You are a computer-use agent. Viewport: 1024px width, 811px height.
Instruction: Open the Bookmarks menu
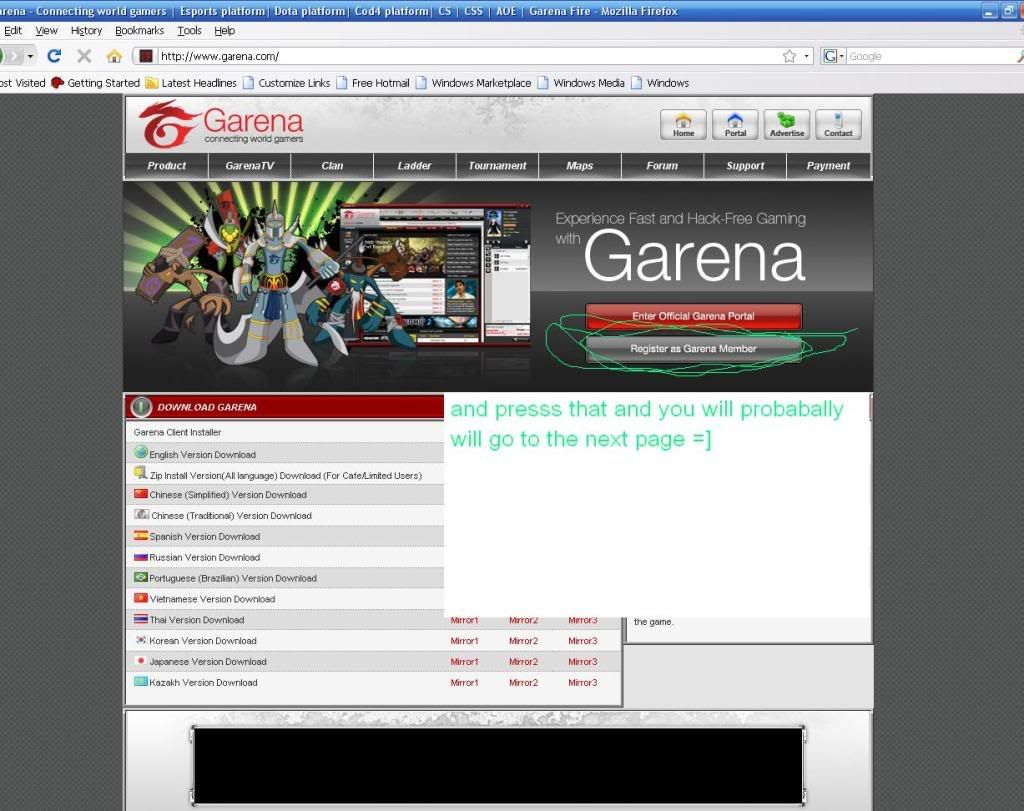point(139,31)
